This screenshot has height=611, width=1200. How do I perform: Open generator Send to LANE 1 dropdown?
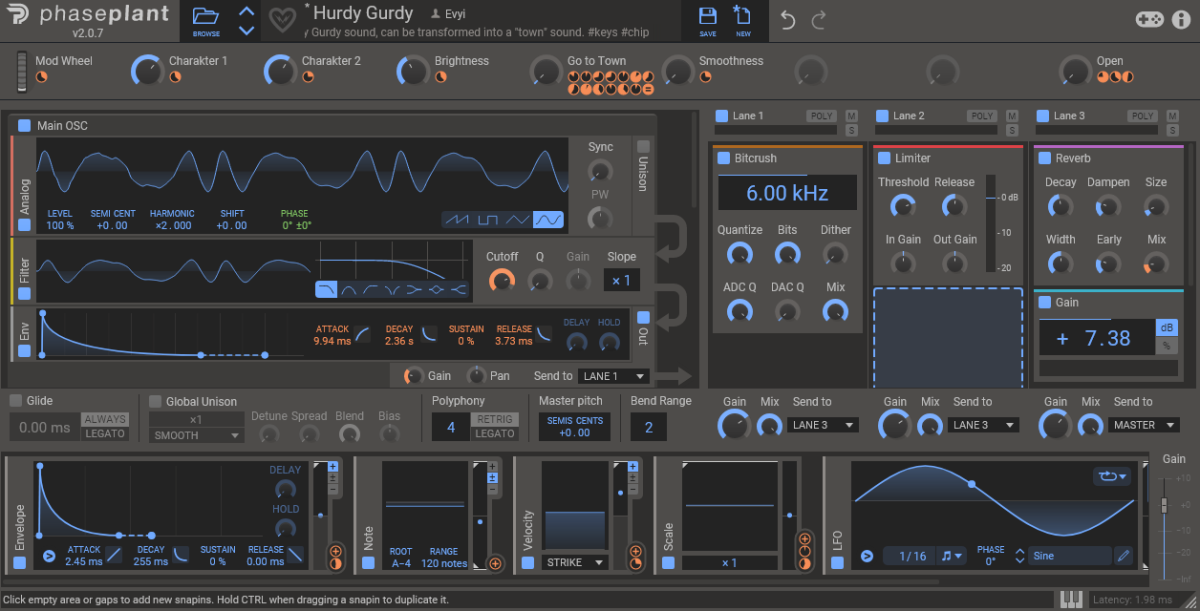614,376
